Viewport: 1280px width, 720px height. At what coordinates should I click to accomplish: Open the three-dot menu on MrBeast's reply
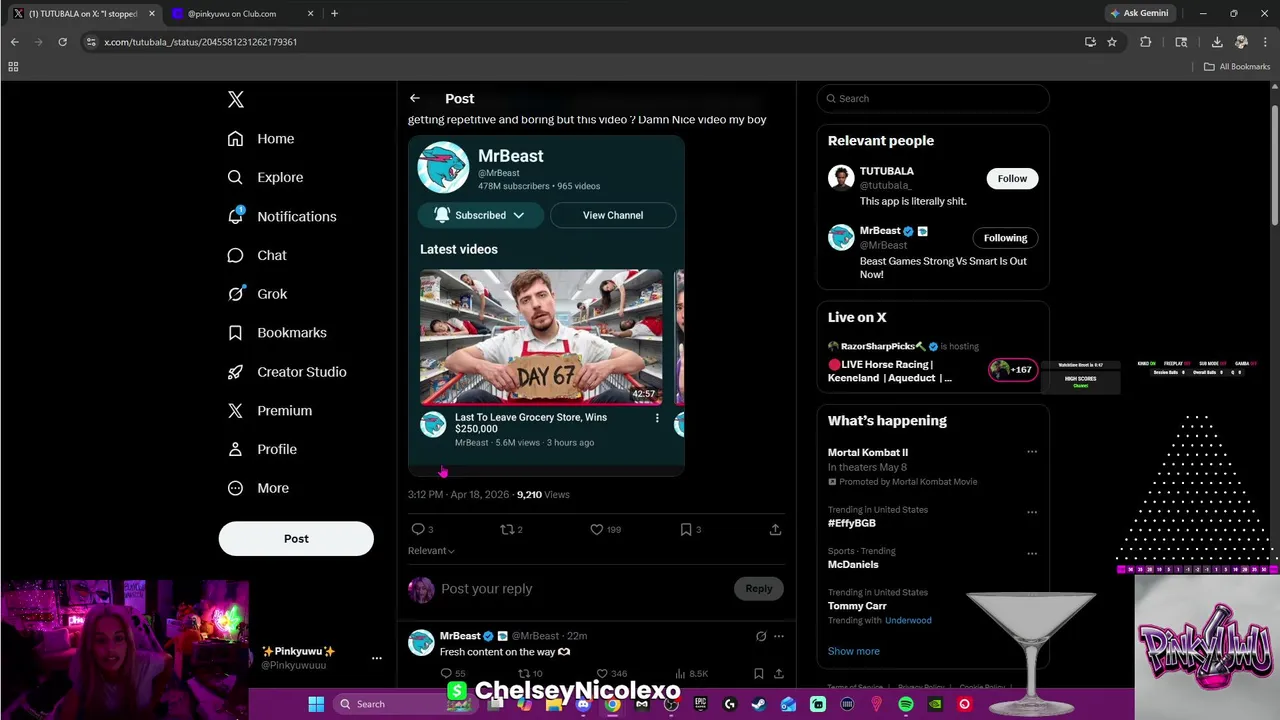[779, 636]
